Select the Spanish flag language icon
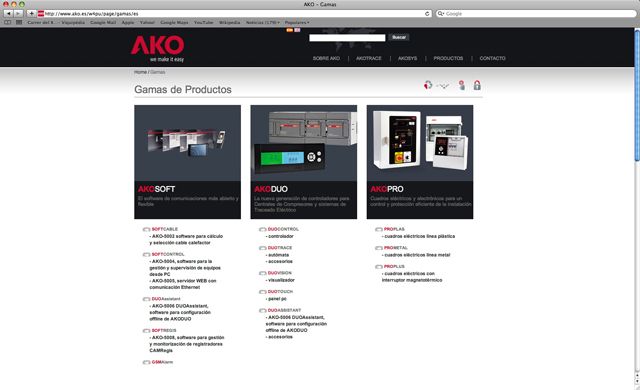The height and width of the screenshot is (390, 640). pyautogui.click(x=289, y=30)
